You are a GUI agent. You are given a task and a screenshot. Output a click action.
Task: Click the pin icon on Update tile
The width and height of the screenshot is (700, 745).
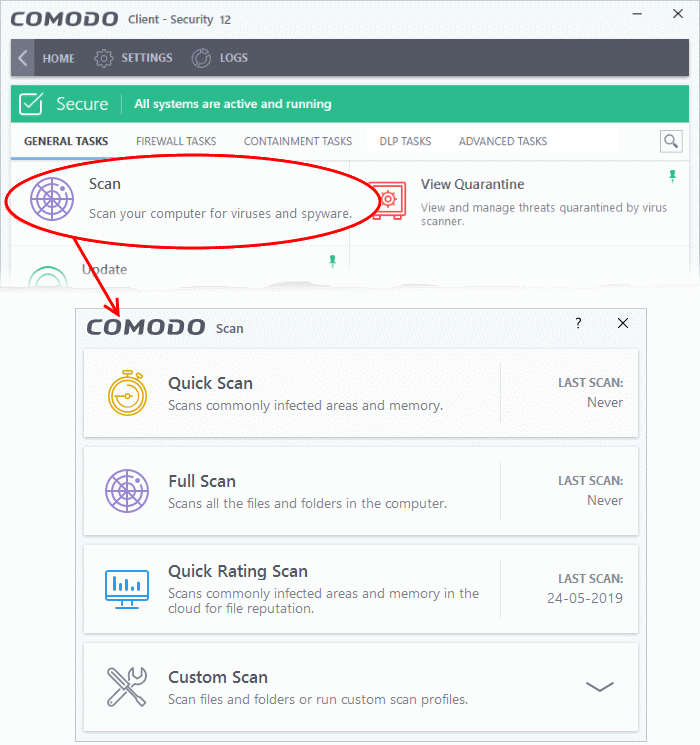tap(333, 261)
